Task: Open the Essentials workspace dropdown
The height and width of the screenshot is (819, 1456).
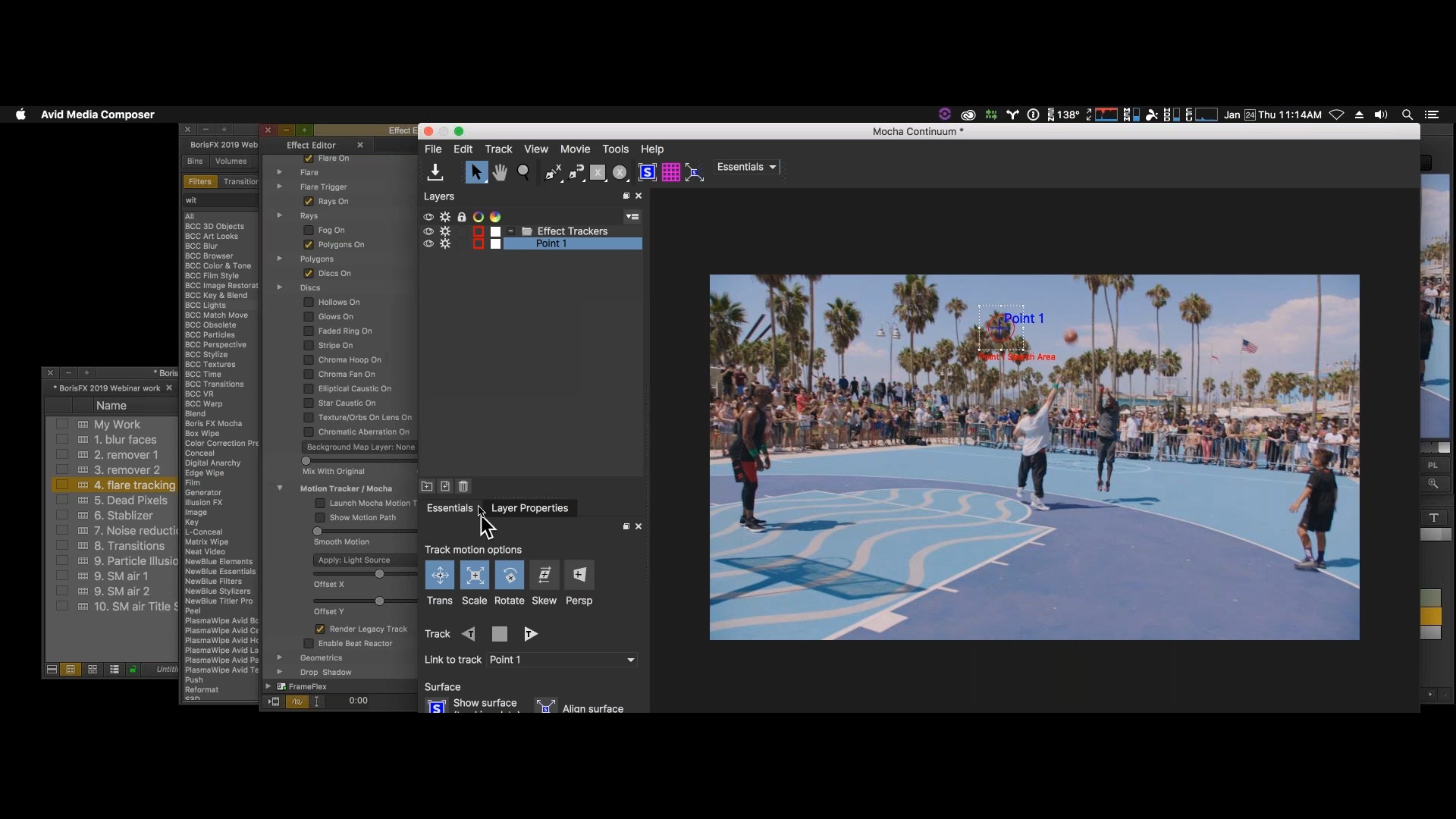Action: coord(747,166)
